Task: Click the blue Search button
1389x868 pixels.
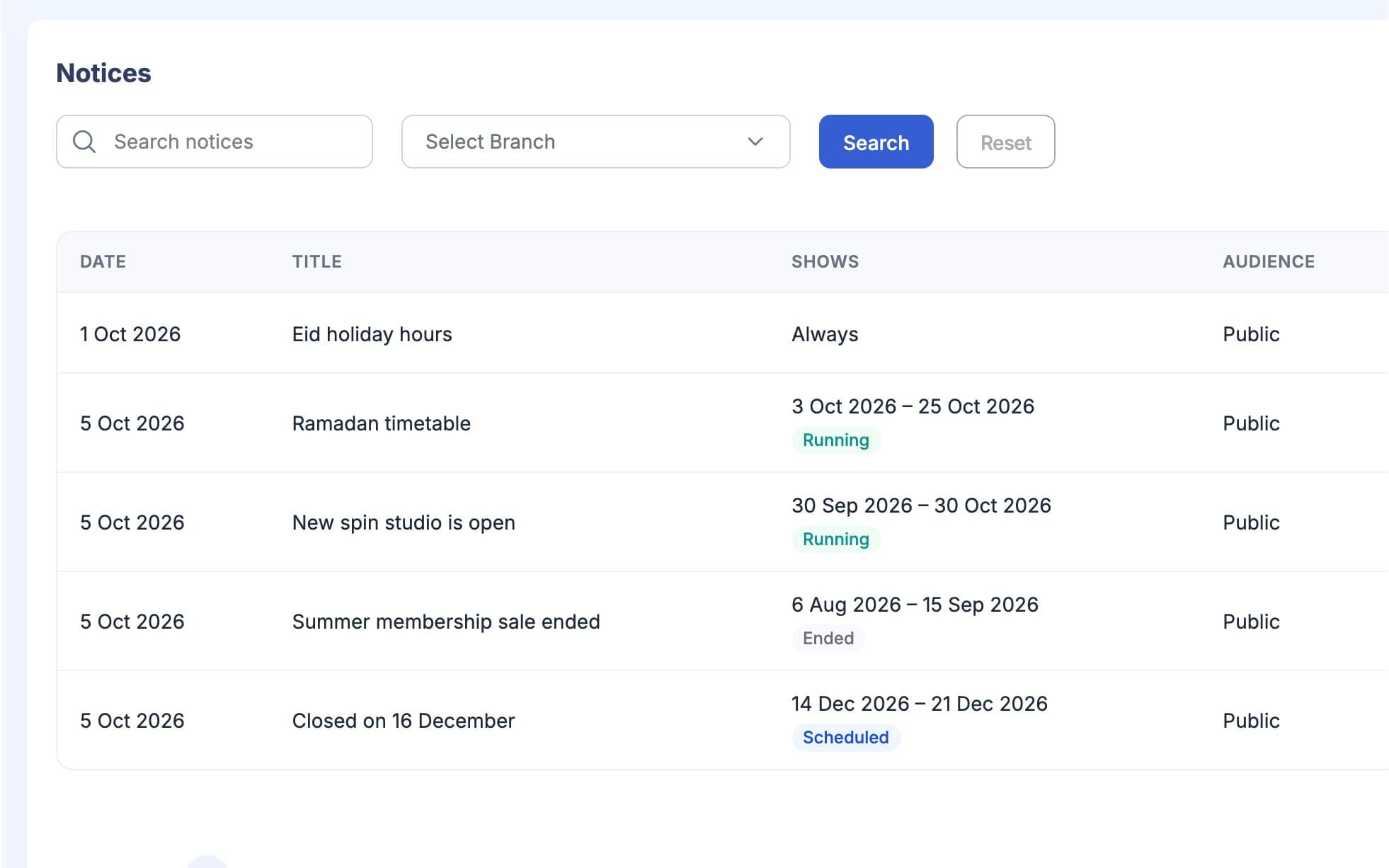Action: pos(876,142)
